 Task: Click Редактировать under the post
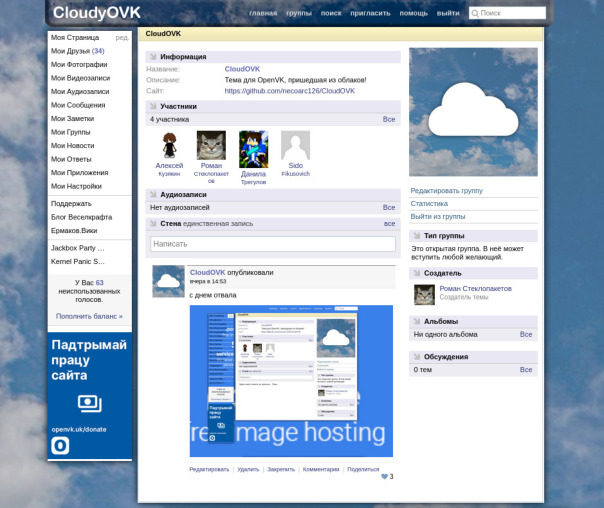(209, 469)
